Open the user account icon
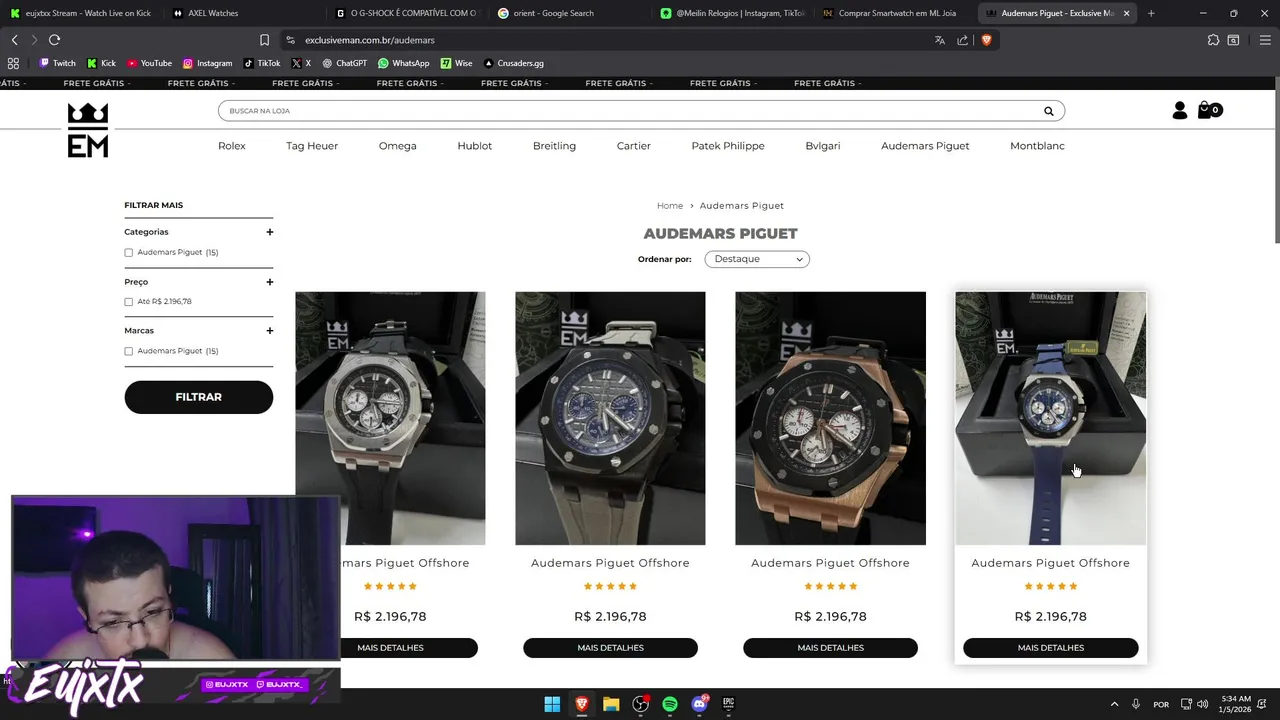The width and height of the screenshot is (1280, 720). 1180,110
